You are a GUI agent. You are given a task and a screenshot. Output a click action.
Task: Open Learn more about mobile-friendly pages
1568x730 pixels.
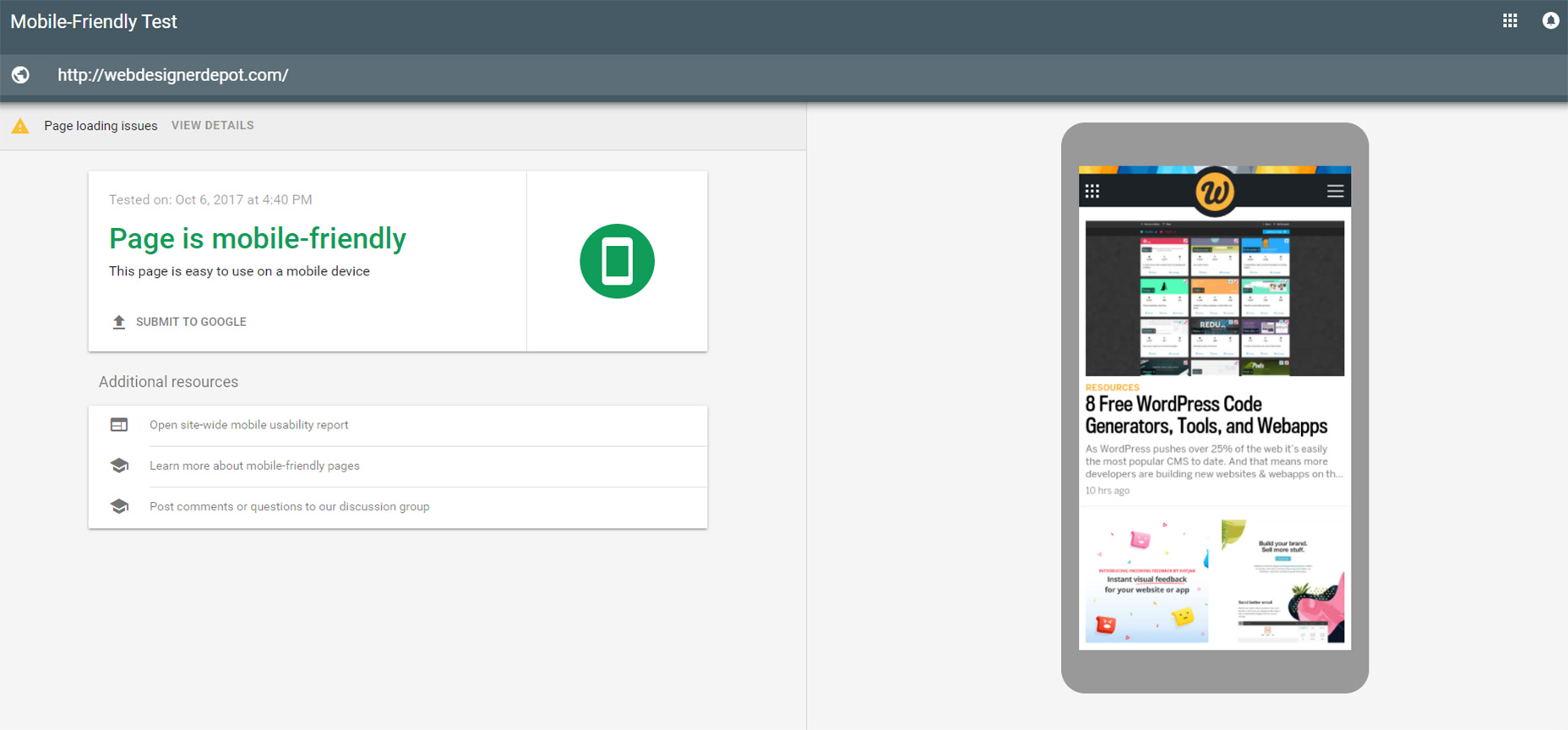pos(254,466)
